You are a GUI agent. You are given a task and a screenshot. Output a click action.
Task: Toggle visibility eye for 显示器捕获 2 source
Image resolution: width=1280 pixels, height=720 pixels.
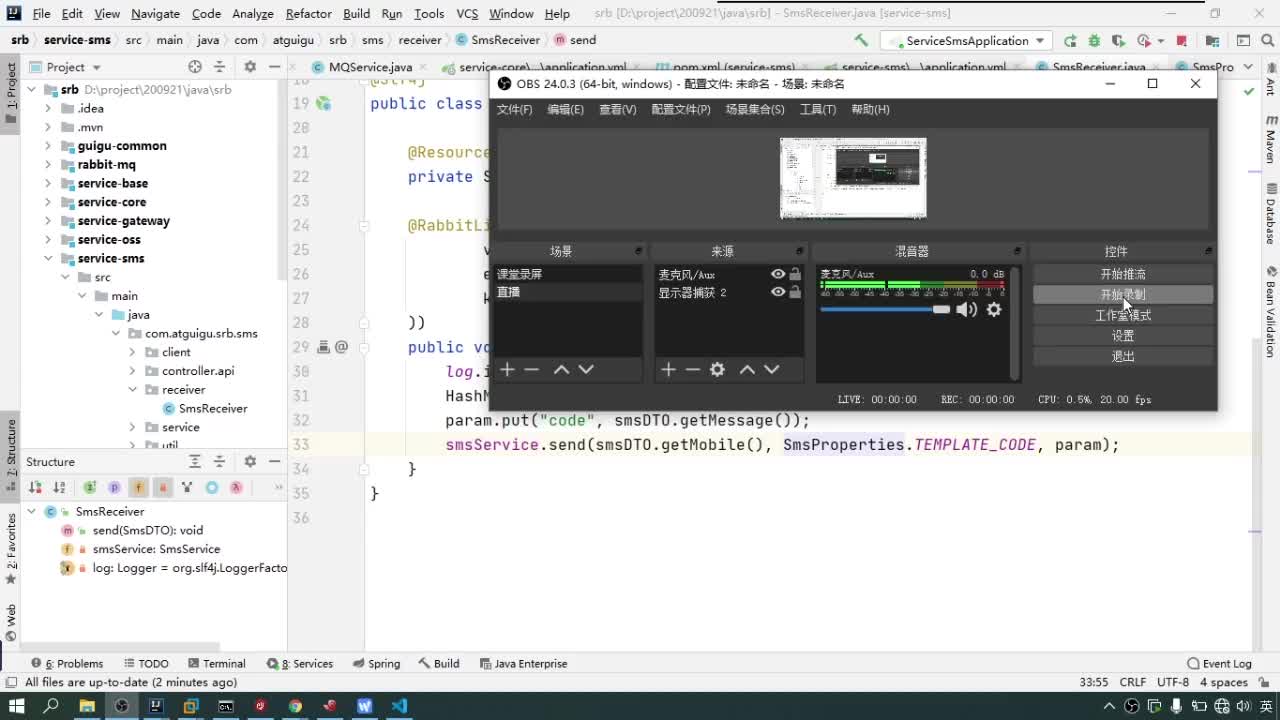tap(778, 292)
